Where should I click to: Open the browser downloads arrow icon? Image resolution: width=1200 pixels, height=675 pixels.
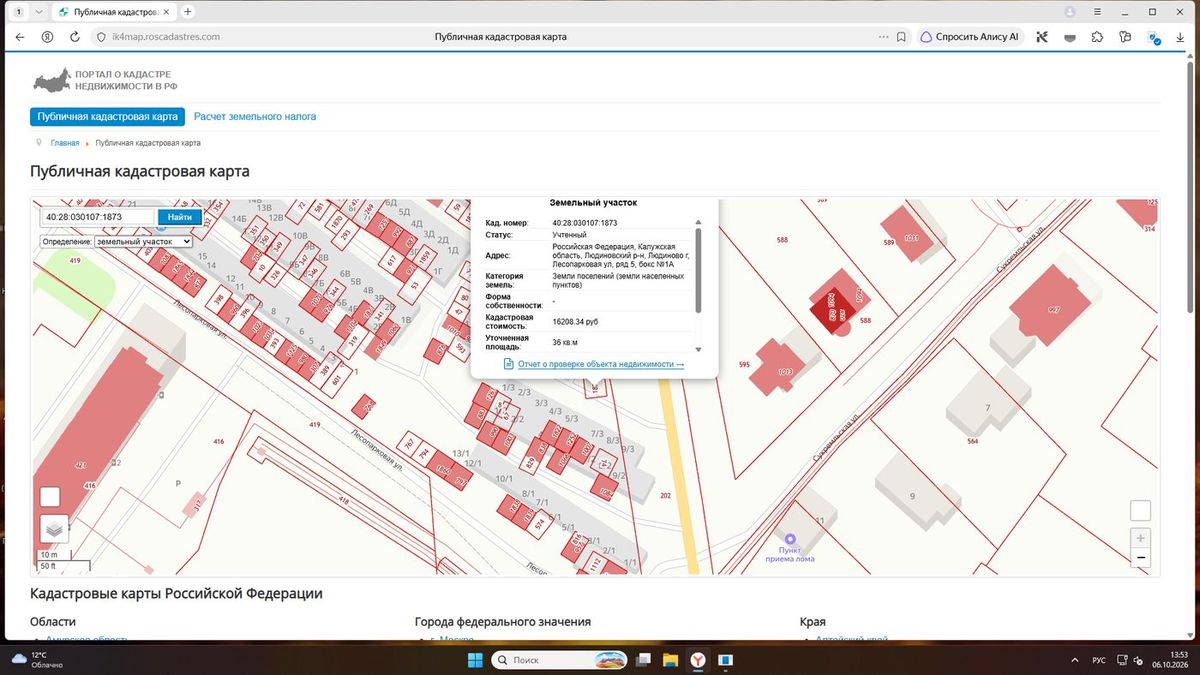(1181, 37)
